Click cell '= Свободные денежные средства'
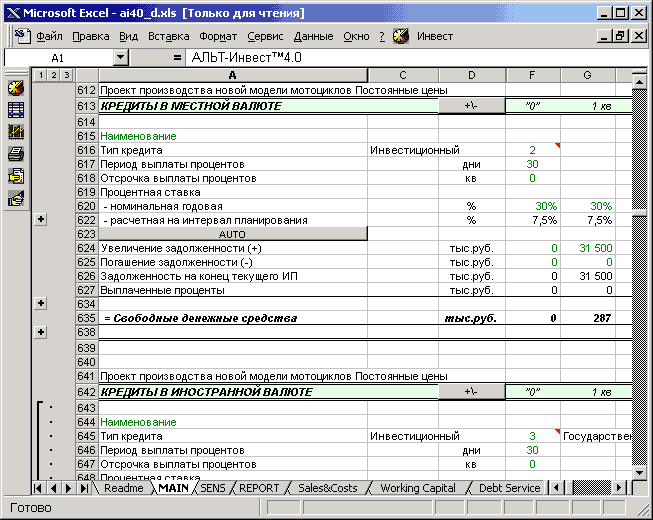The height and width of the screenshot is (520, 653). point(233,318)
